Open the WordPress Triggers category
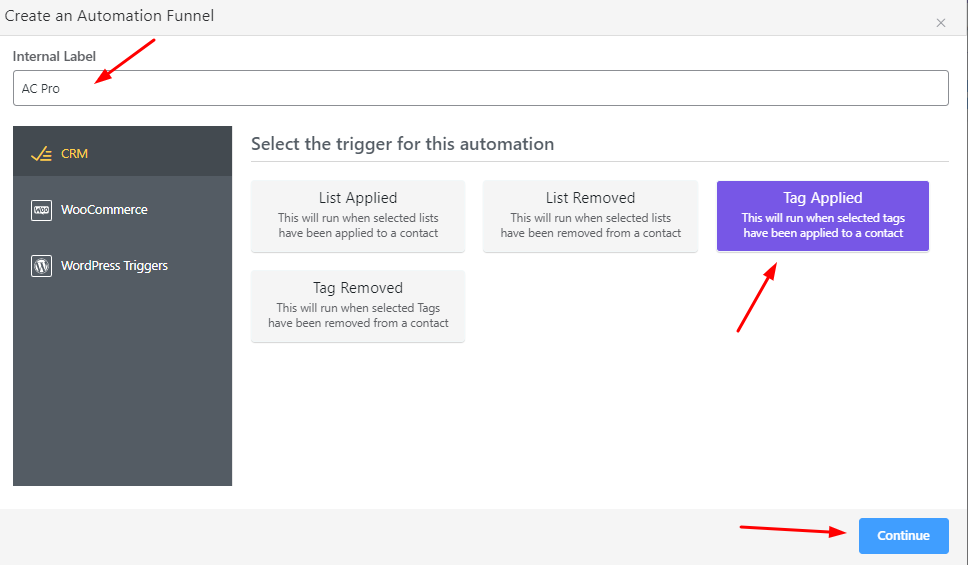 122,266
